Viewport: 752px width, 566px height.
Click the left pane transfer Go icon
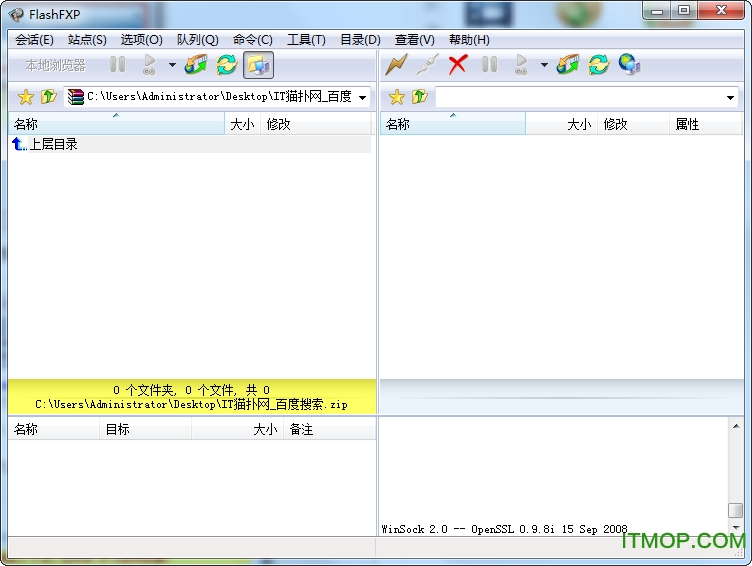pyautogui.click(x=150, y=64)
